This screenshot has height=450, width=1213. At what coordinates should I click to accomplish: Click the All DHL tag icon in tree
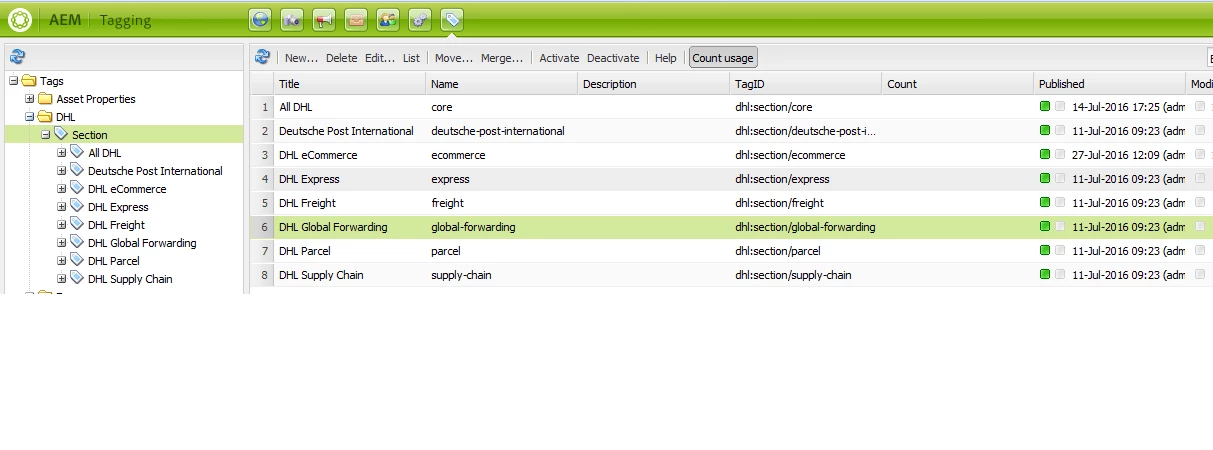pos(77,152)
